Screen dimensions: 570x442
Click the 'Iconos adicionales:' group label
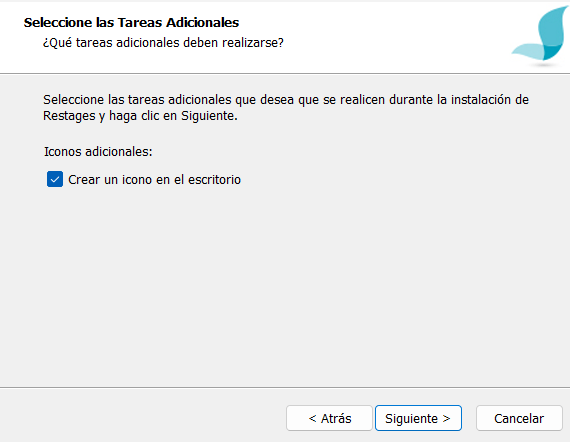click(98, 152)
